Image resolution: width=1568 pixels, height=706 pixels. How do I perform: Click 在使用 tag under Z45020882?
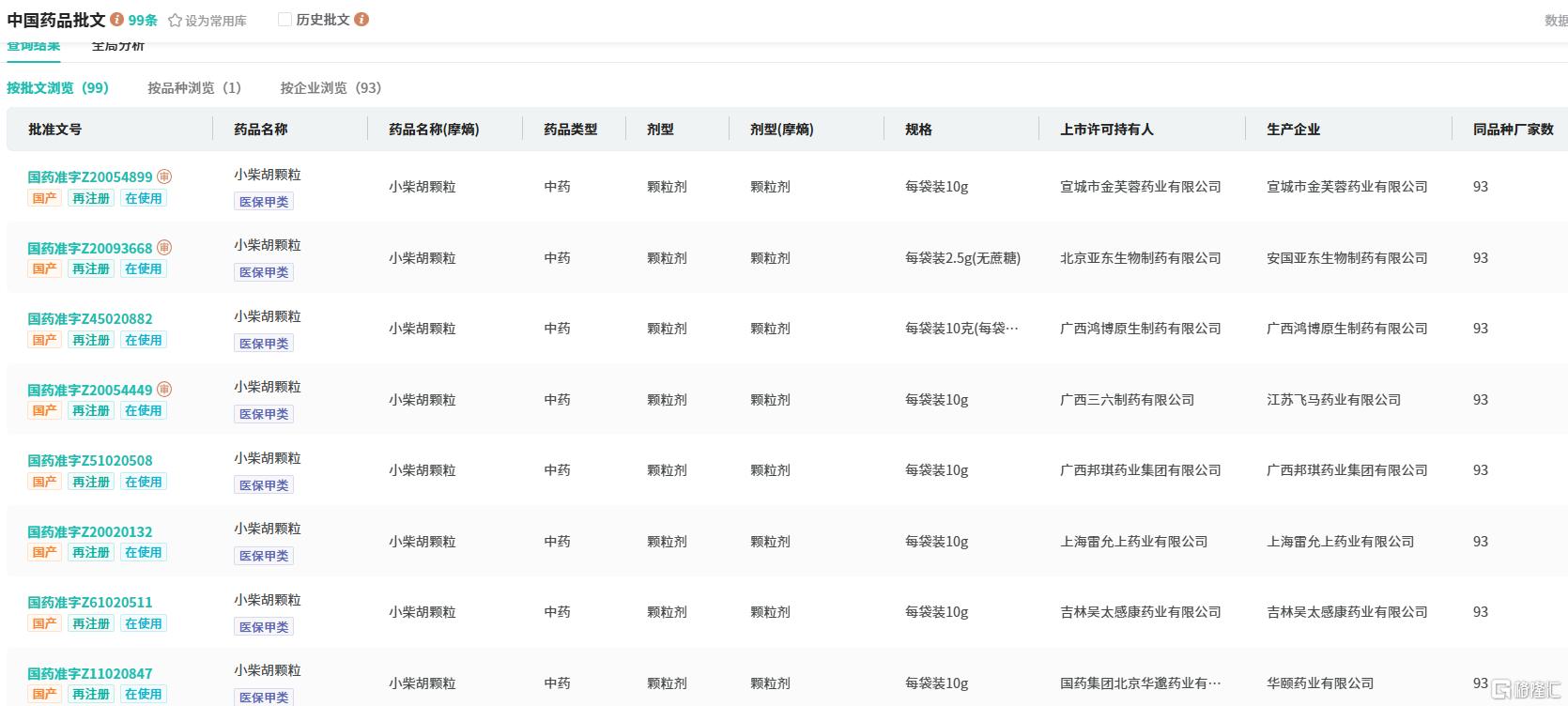point(144,340)
